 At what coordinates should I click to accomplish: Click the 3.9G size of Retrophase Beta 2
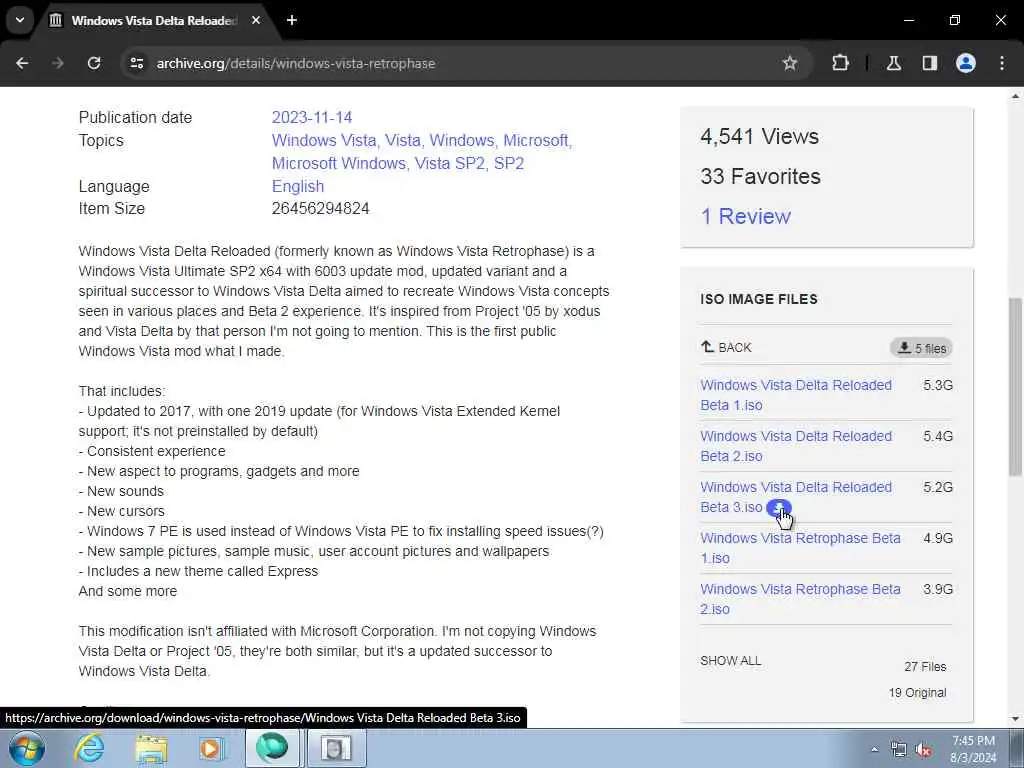938,589
